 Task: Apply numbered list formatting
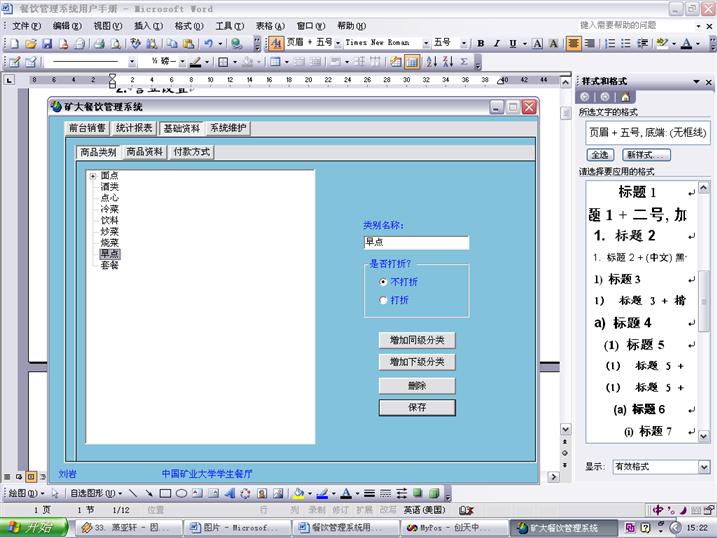pyautogui.click(x=610, y=43)
